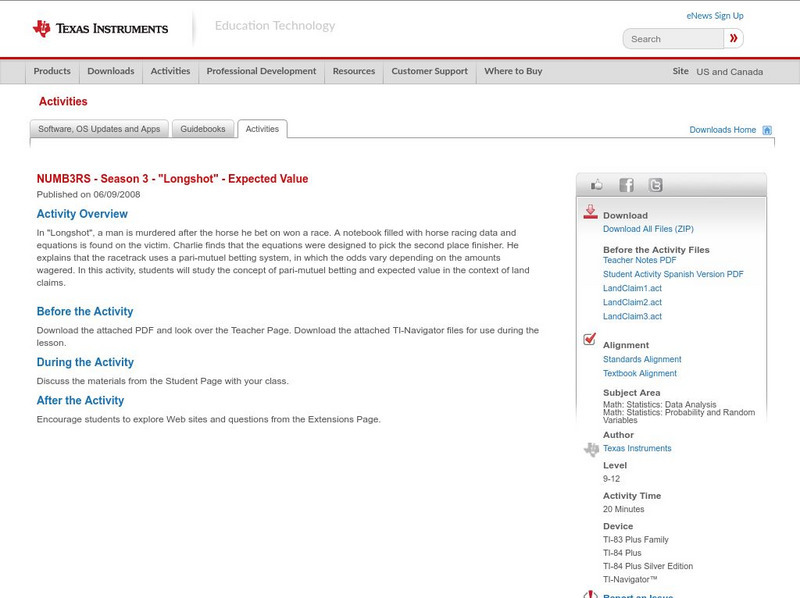Download the LandClaim1.act file
Screen dimensions: 800x598
click(x=632, y=288)
